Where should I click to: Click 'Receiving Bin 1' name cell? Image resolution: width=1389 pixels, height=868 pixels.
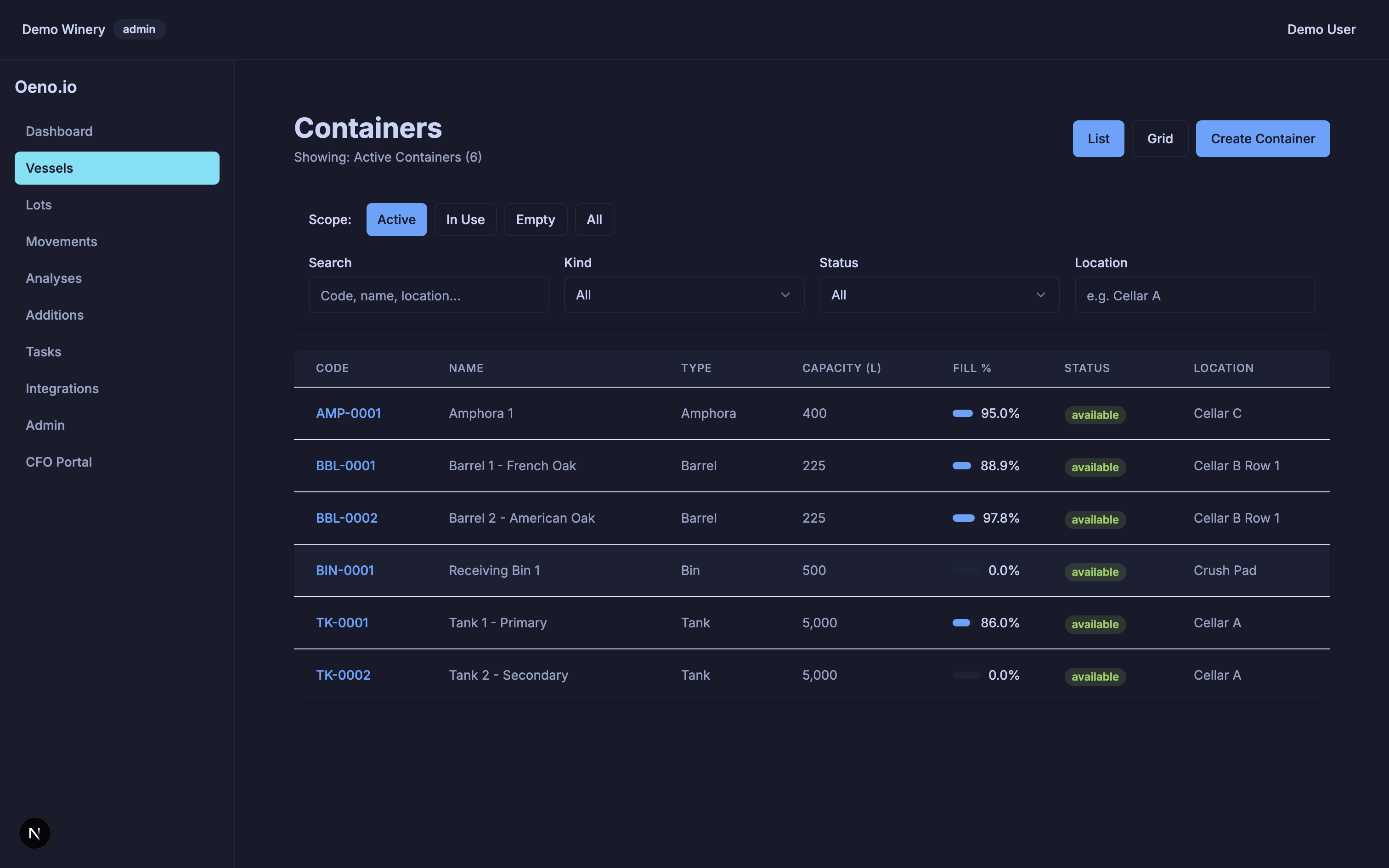pos(494,570)
